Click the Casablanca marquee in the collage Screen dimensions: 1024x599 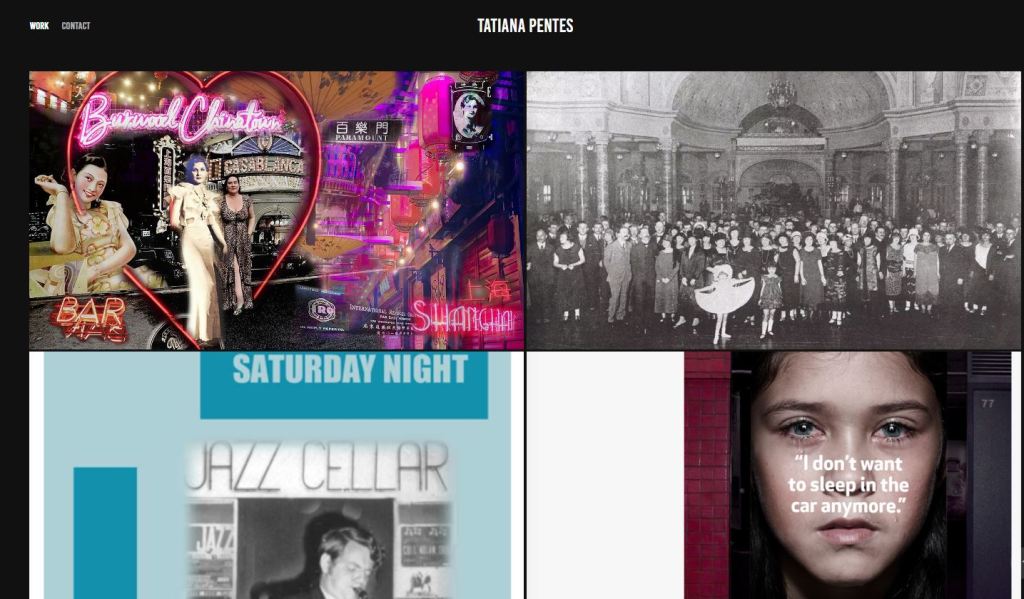click(x=262, y=167)
